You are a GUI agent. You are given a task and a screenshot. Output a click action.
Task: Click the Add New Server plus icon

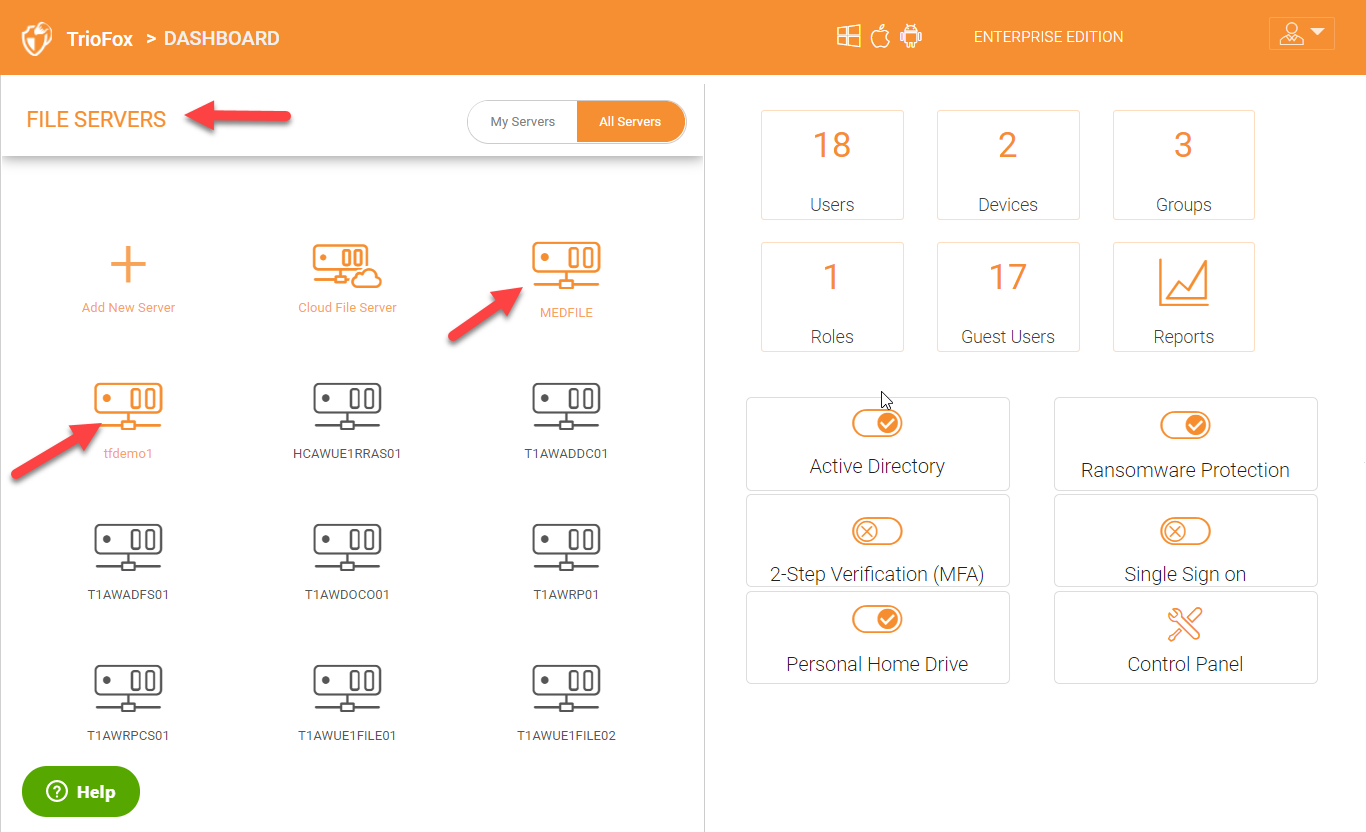coord(128,265)
